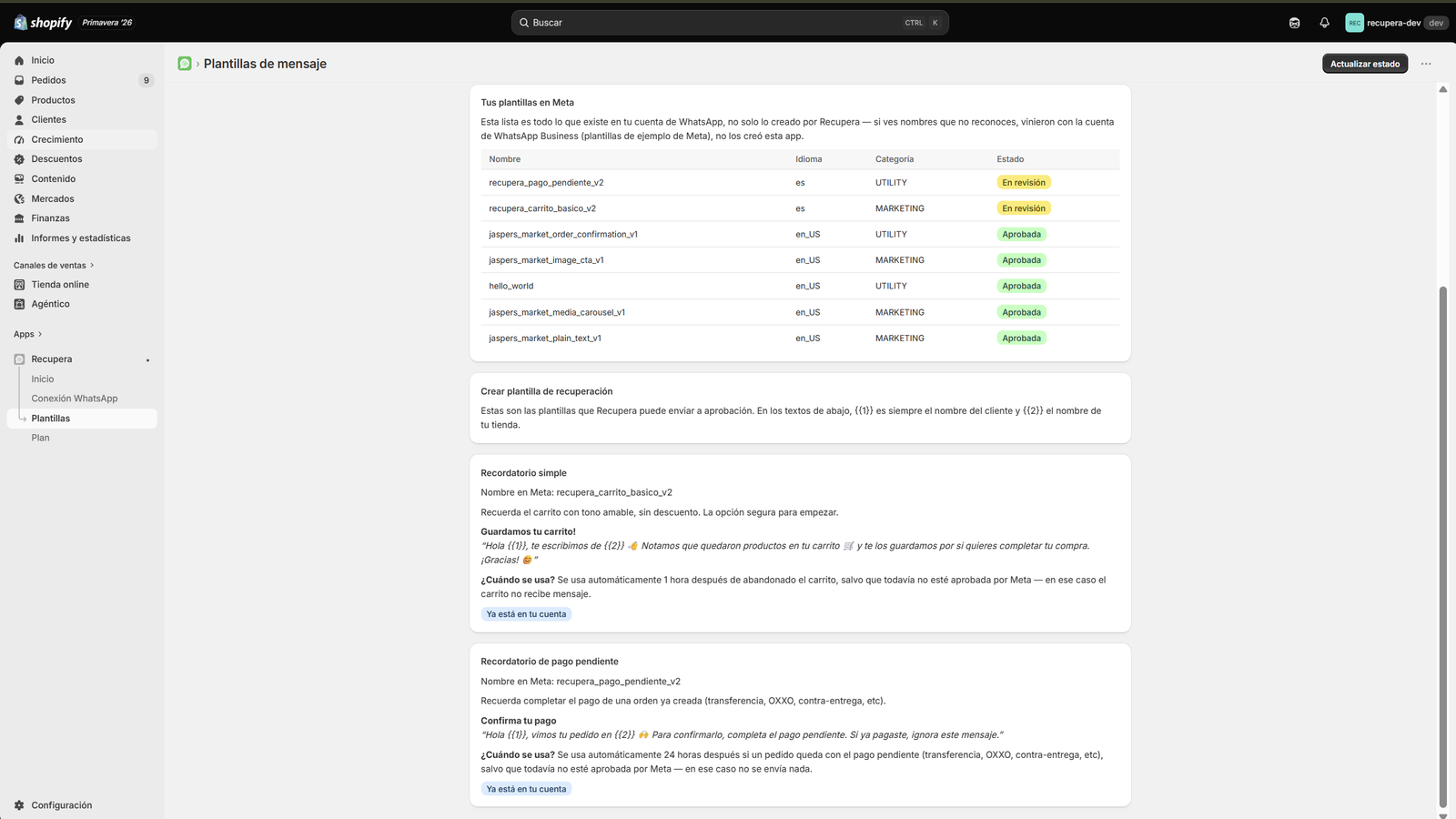
Task: Click the Inicio home icon in sidebar
Action: [19, 61]
